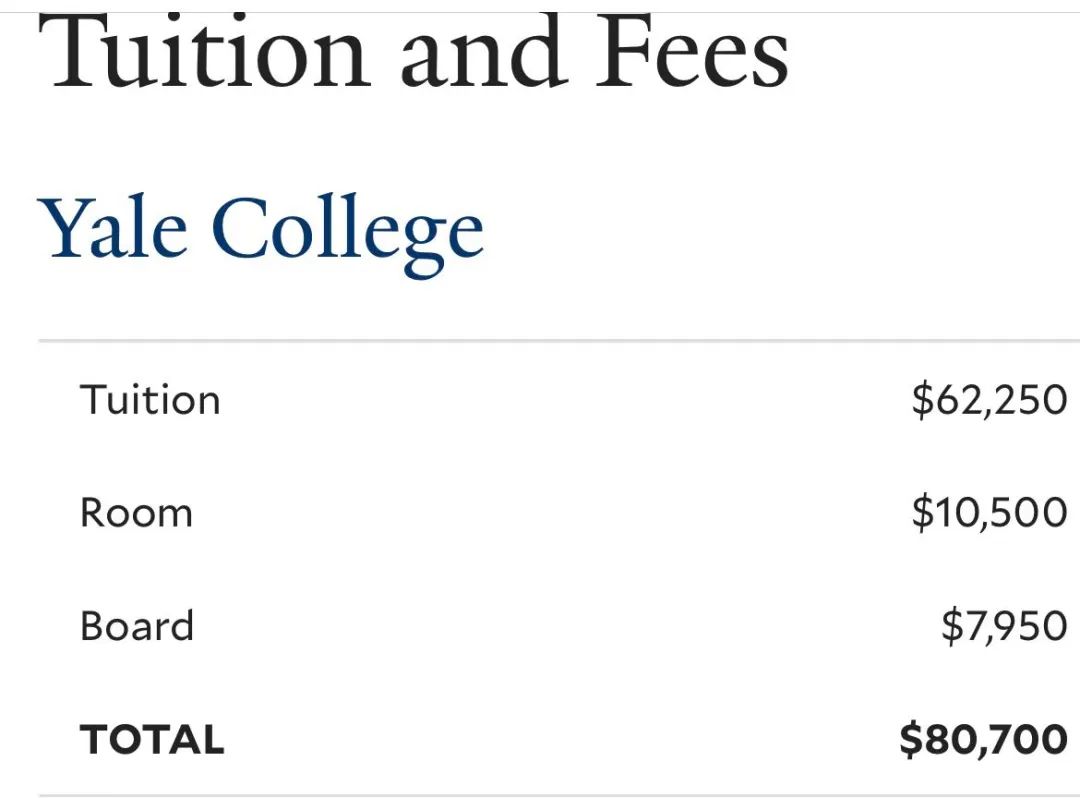Select the bold TOTAL label
Image resolution: width=1080 pixels, height=798 pixels.
(152, 739)
